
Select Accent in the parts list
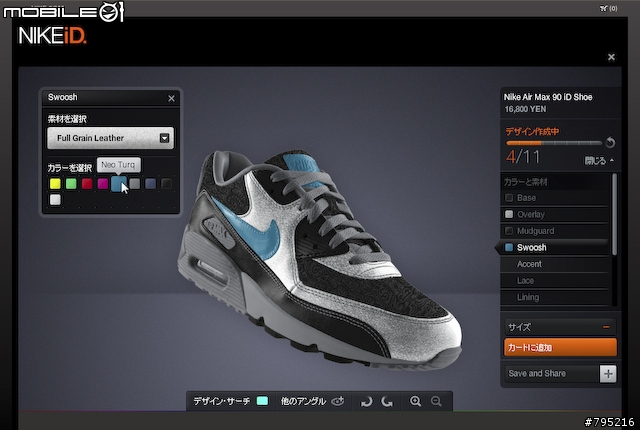(x=555, y=264)
